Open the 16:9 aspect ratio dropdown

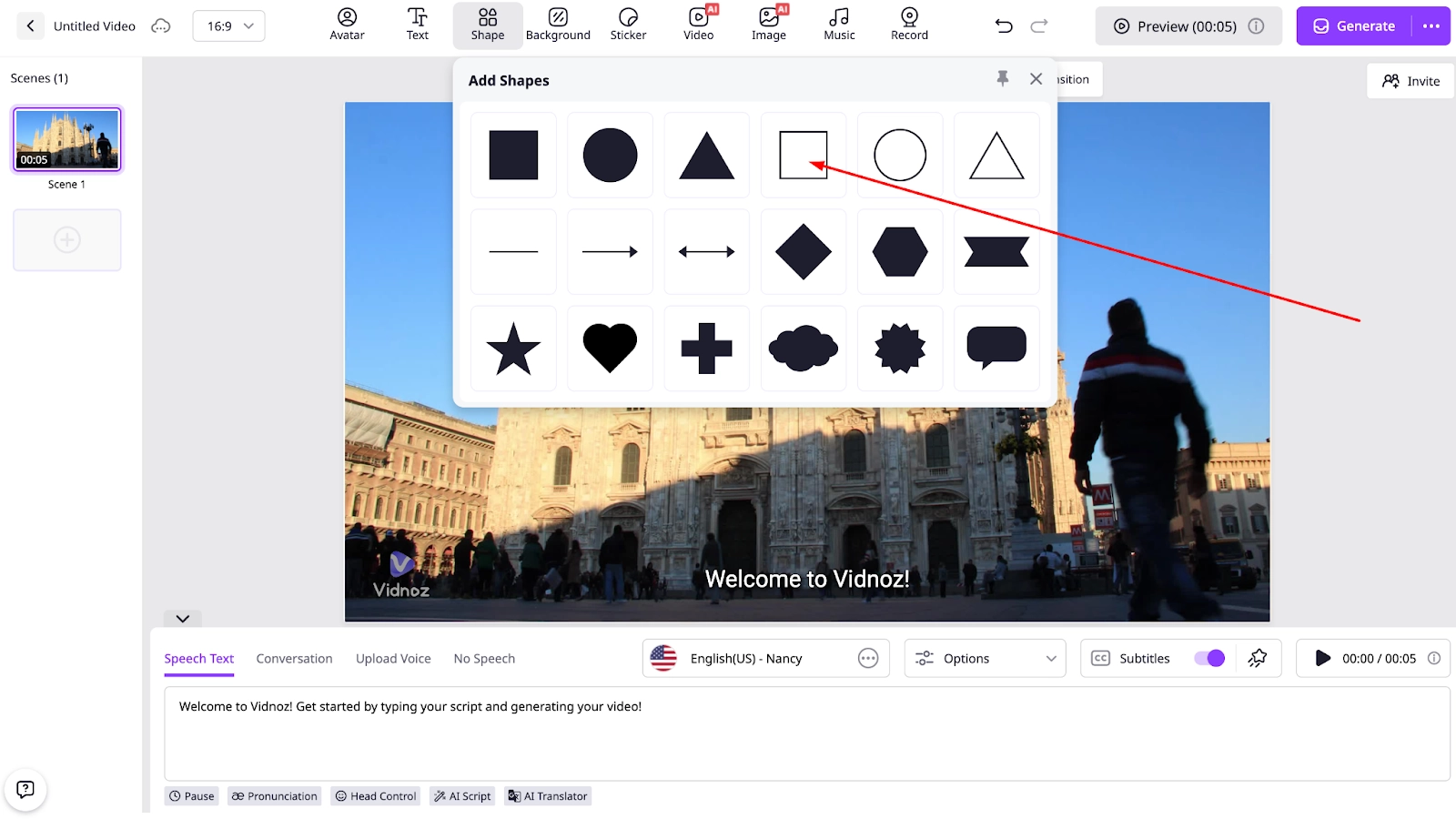click(x=227, y=25)
